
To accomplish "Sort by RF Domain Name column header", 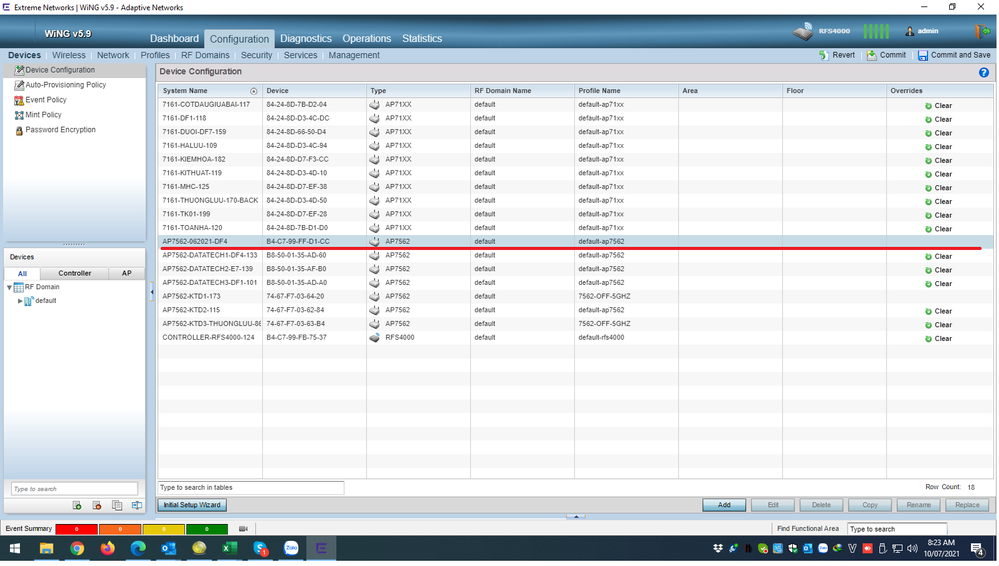I will pos(522,91).
